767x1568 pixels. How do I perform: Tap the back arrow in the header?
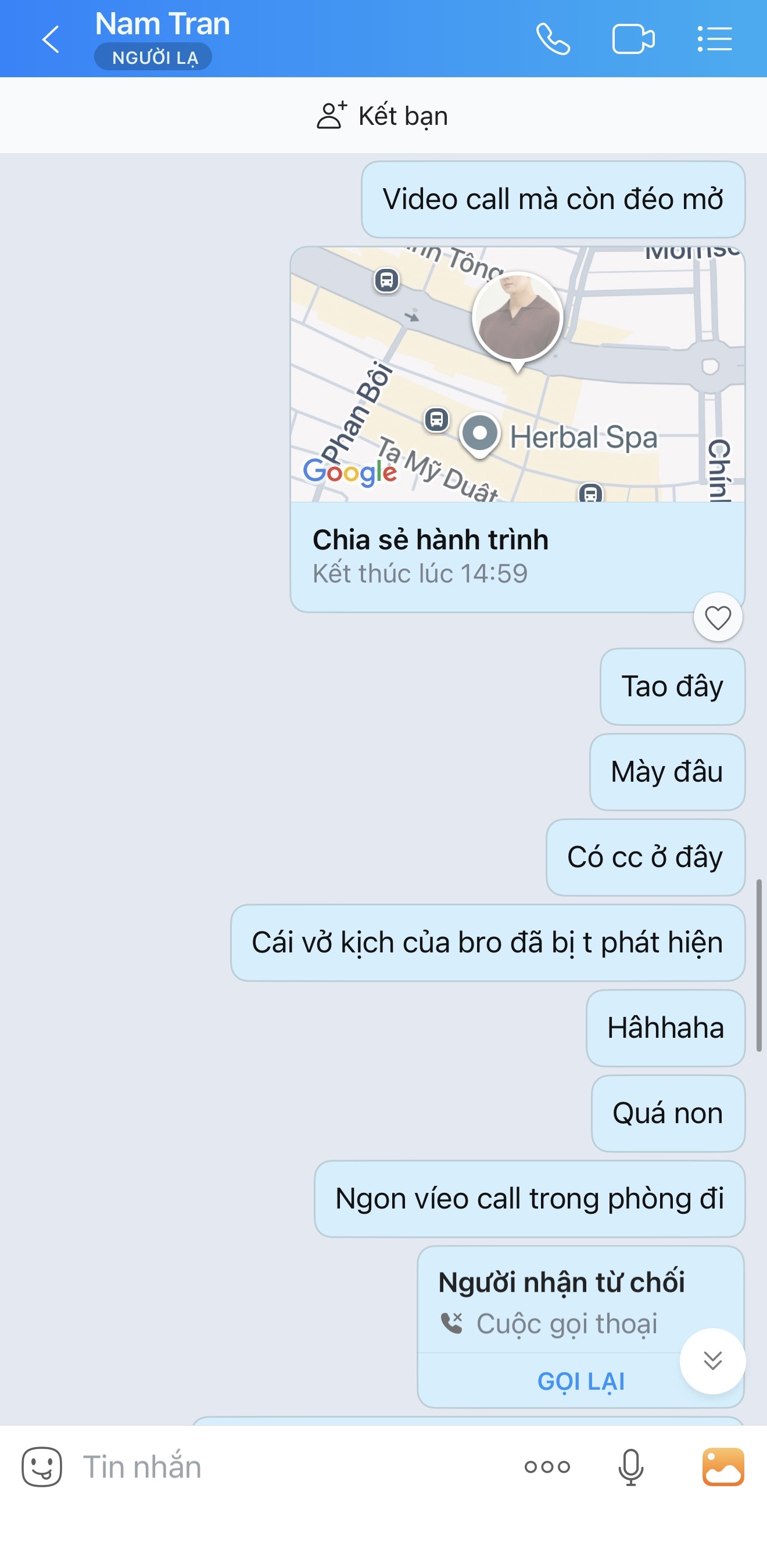(x=51, y=39)
